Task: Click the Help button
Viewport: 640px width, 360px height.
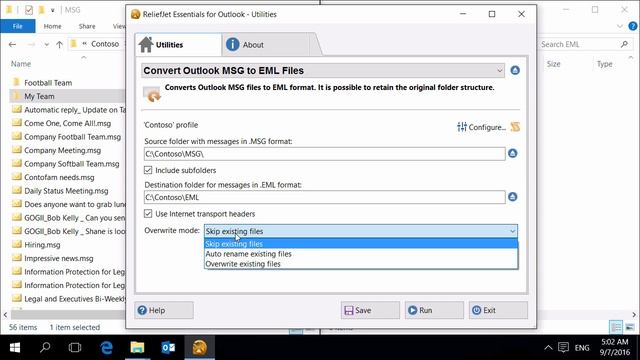Action: pos(164,310)
